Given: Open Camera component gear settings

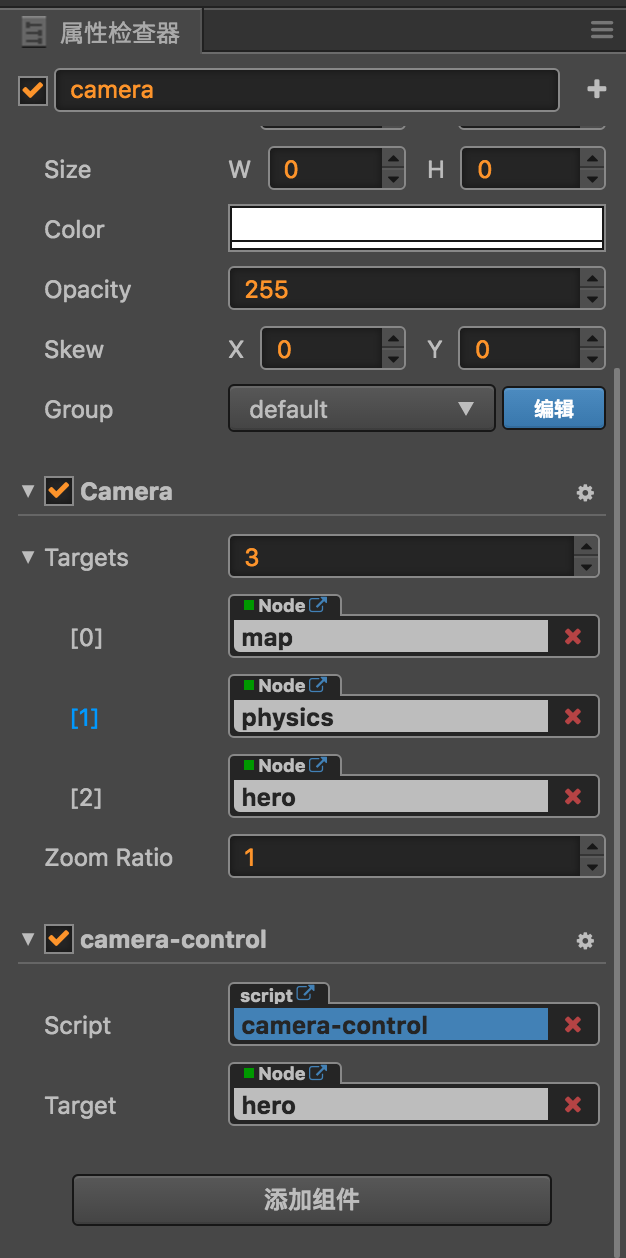Looking at the screenshot, I should [x=585, y=492].
